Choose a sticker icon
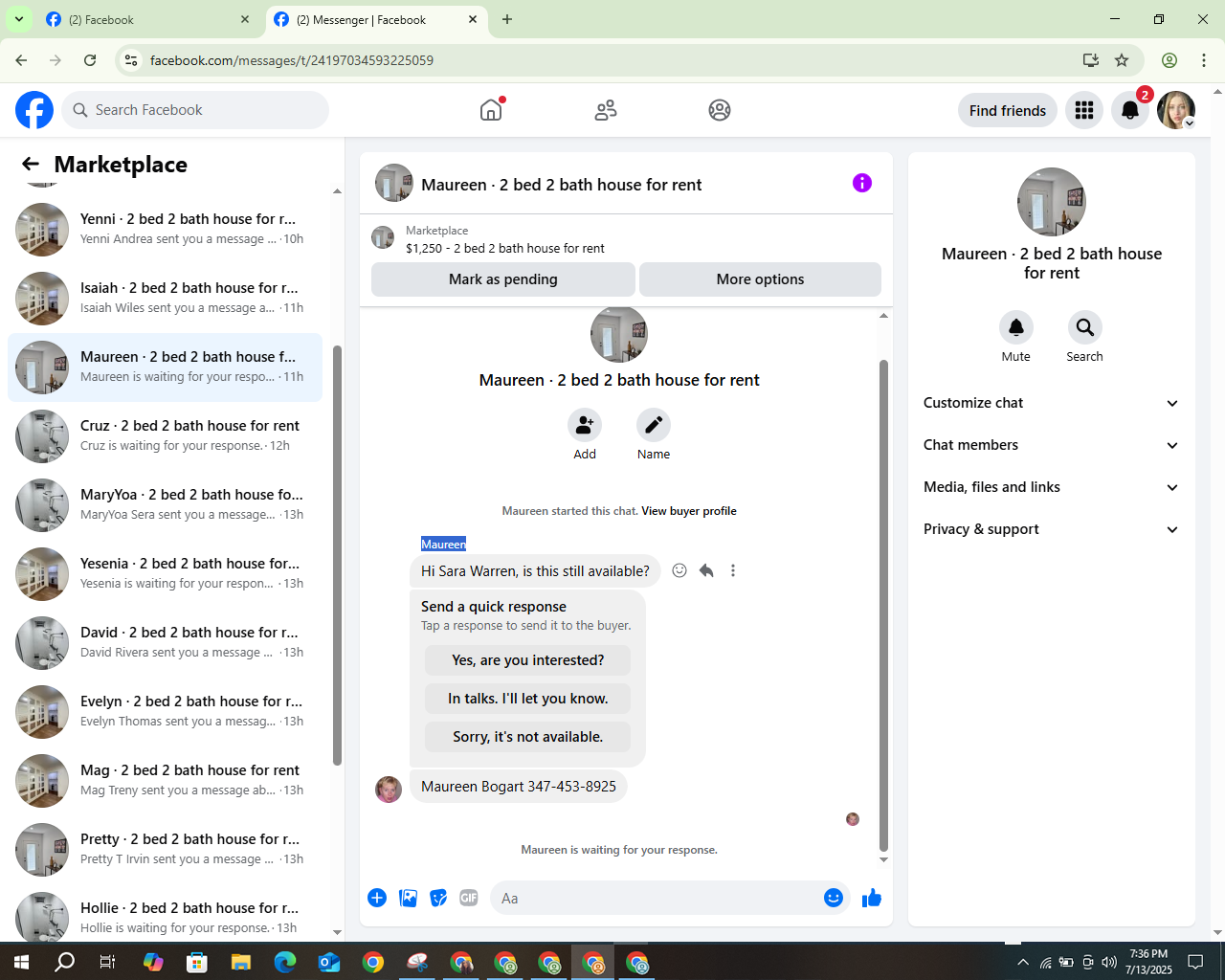 click(x=438, y=898)
